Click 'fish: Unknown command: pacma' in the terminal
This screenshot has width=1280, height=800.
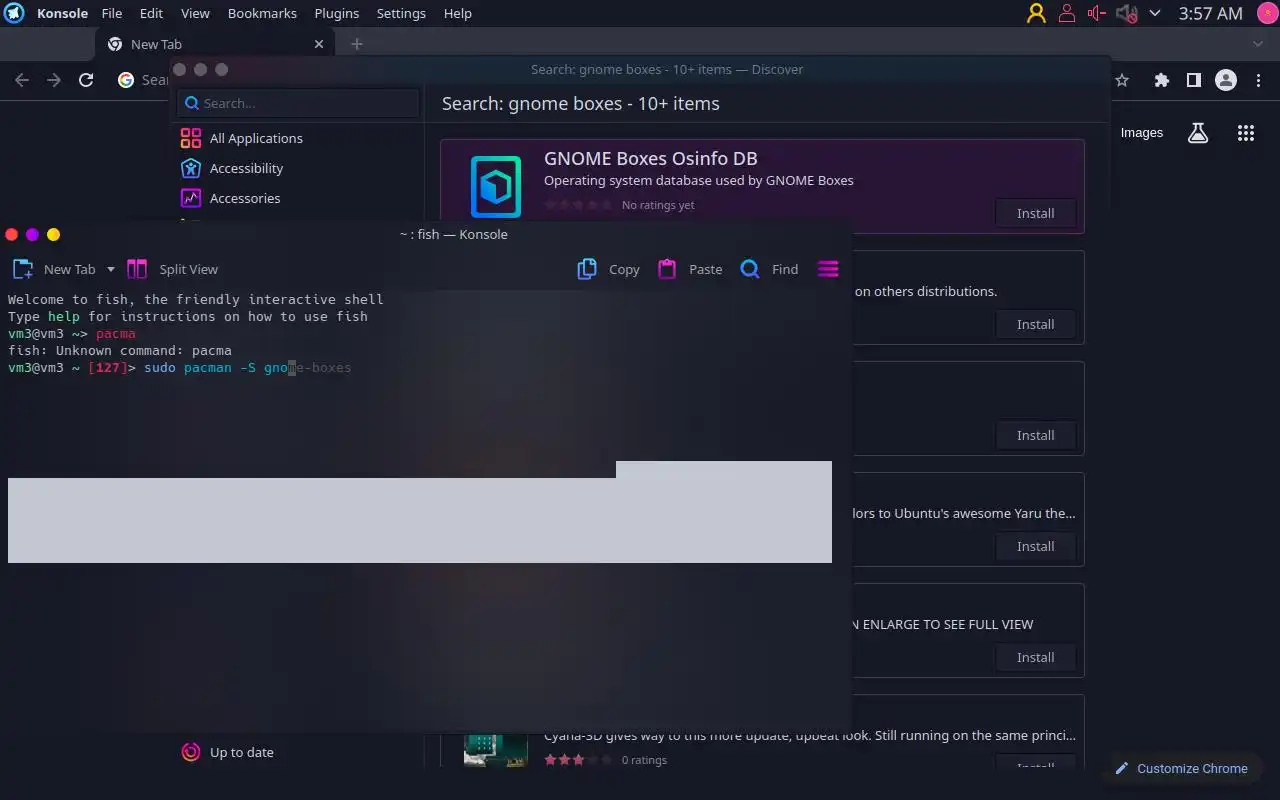pyautogui.click(x=120, y=351)
